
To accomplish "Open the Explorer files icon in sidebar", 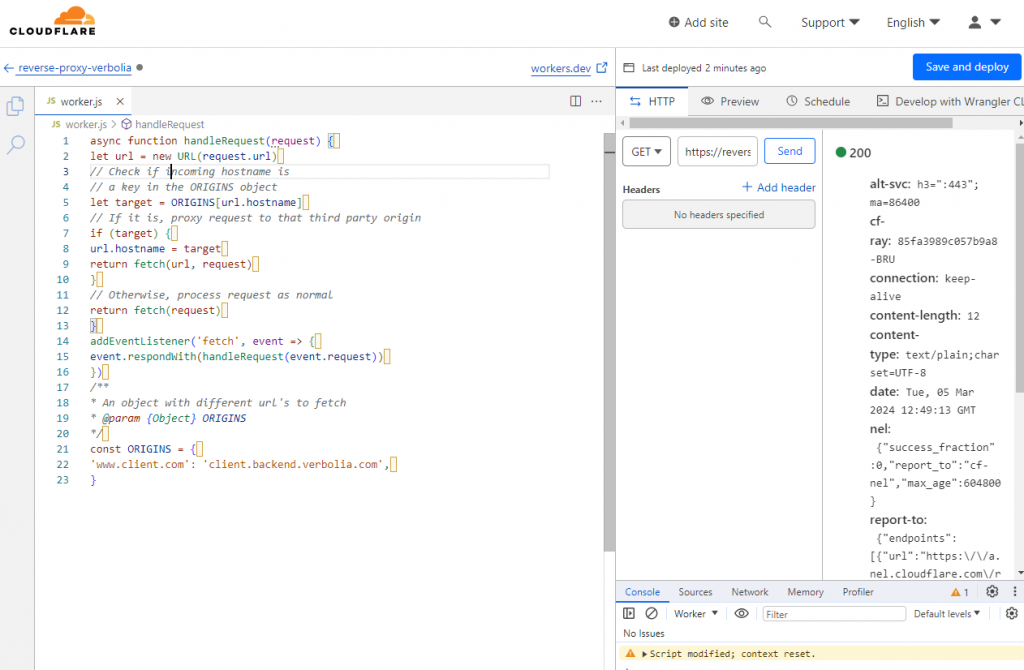I will pos(16,106).
